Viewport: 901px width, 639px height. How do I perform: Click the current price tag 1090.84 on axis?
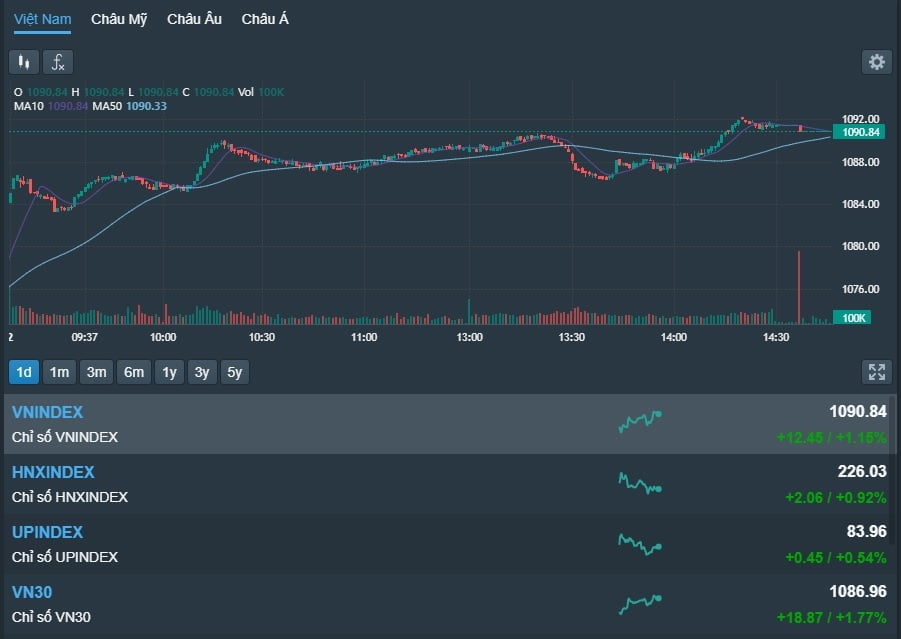point(859,132)
